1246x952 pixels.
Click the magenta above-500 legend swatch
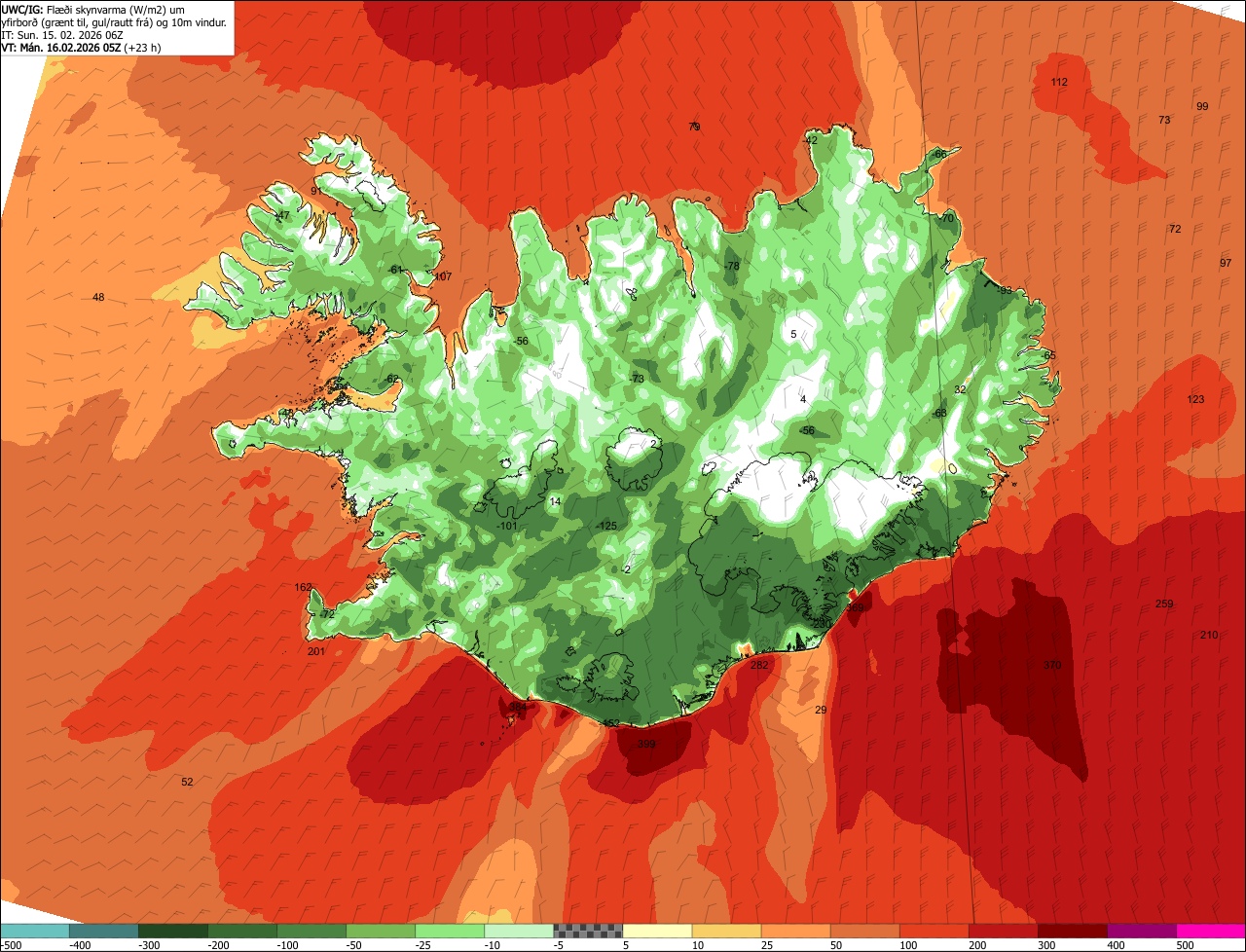(1211, 931)
